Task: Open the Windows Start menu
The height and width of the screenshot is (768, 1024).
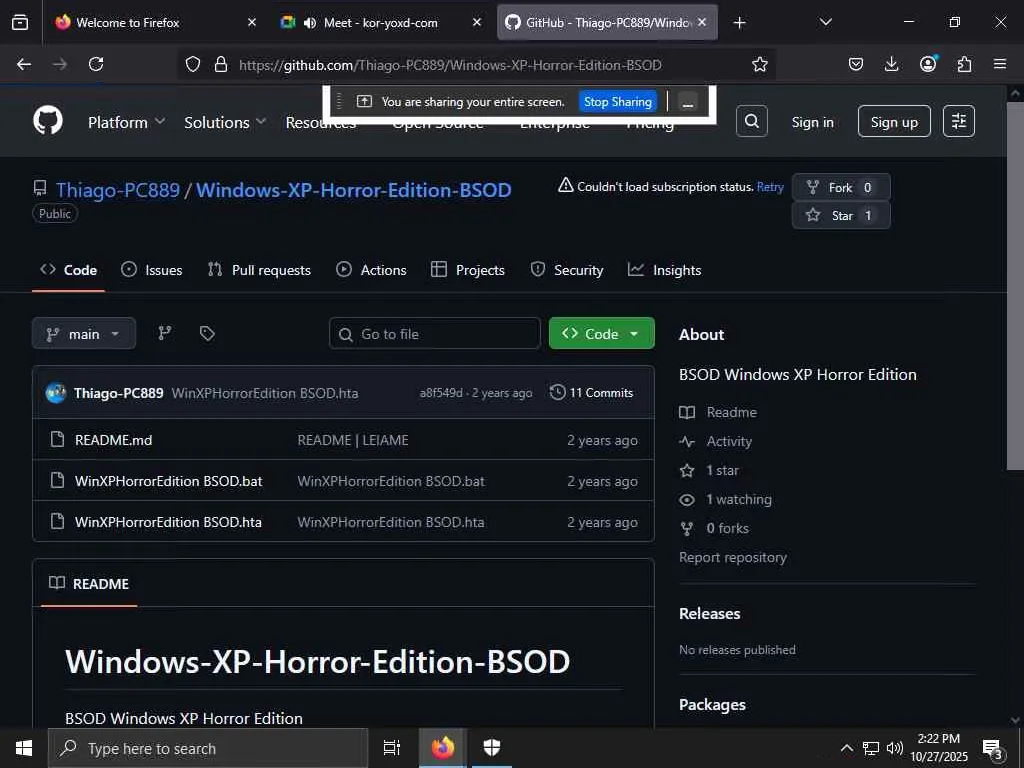Action: tap(24, 748)
